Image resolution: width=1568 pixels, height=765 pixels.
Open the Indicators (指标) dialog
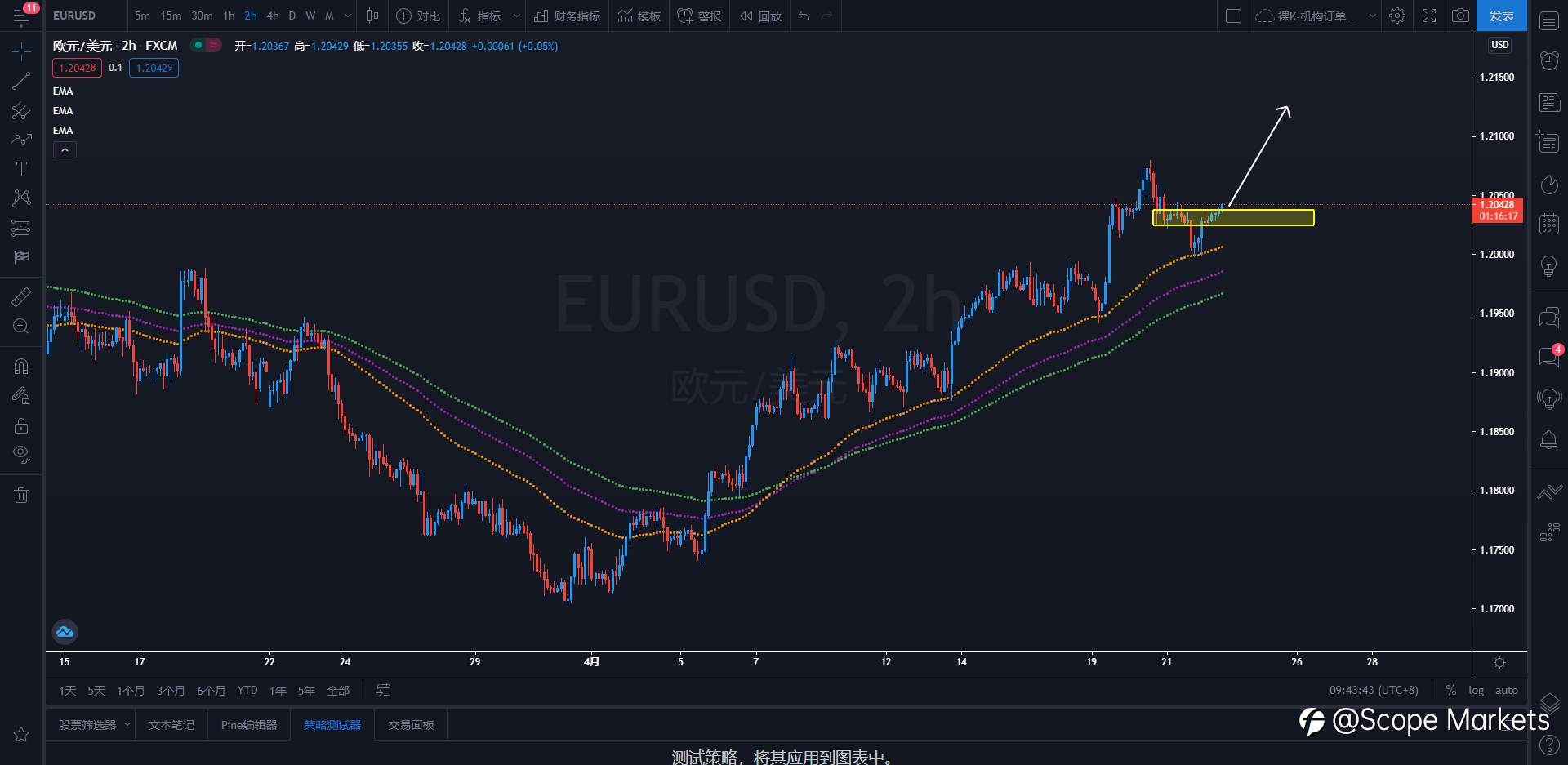click(480, 16)
